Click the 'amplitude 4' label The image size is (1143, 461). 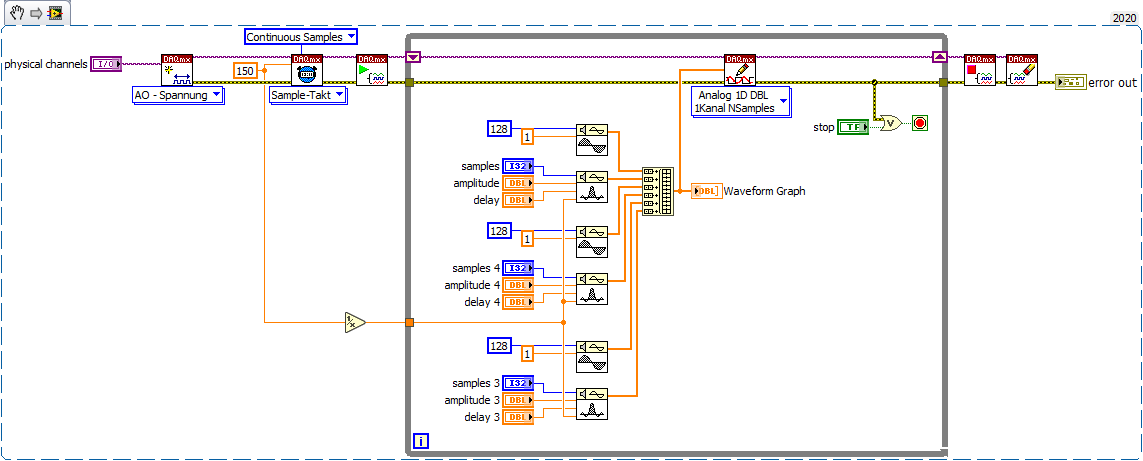click(x=472, y=284)
